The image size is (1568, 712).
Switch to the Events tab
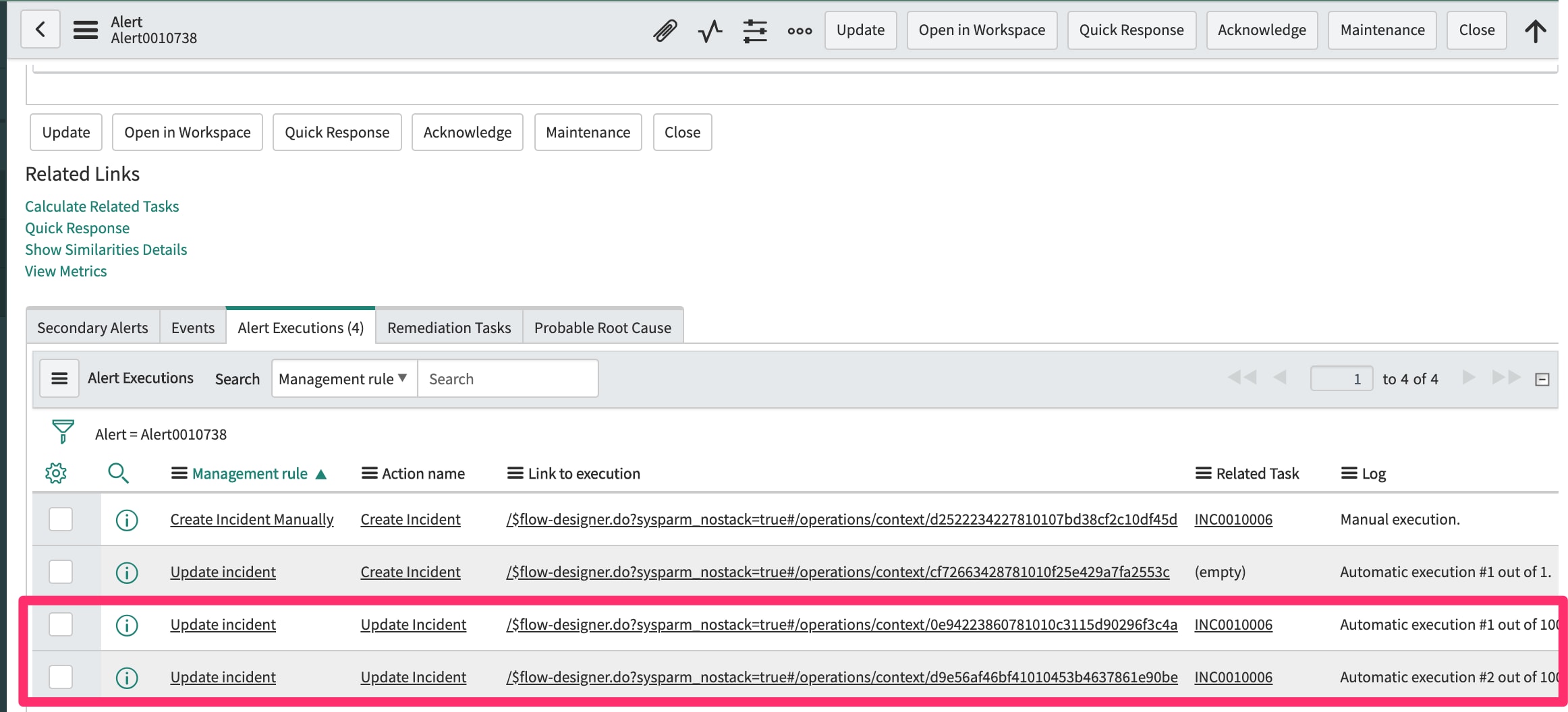[193, 328]
